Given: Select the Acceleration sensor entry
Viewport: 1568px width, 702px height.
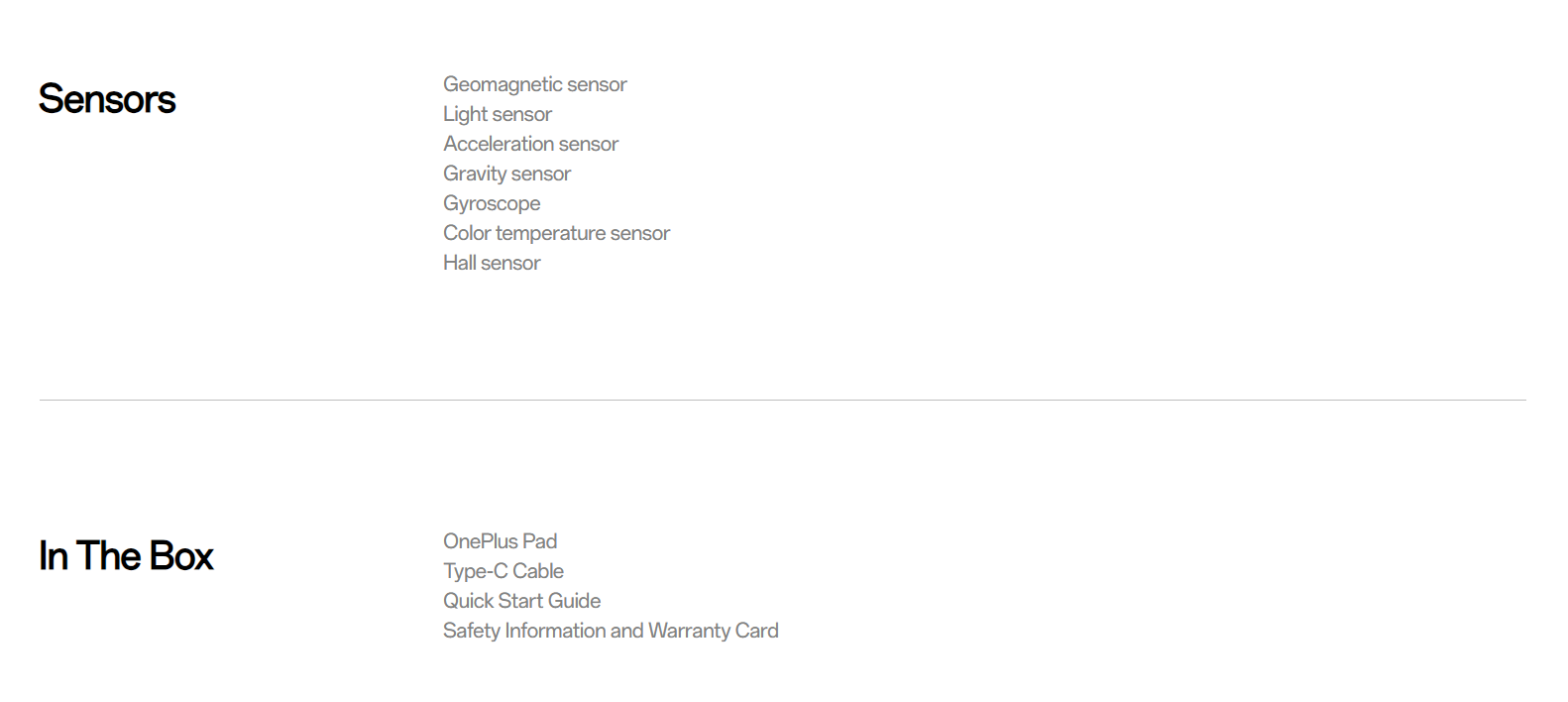Looking at the screenshot, I should tap(530, 144).
